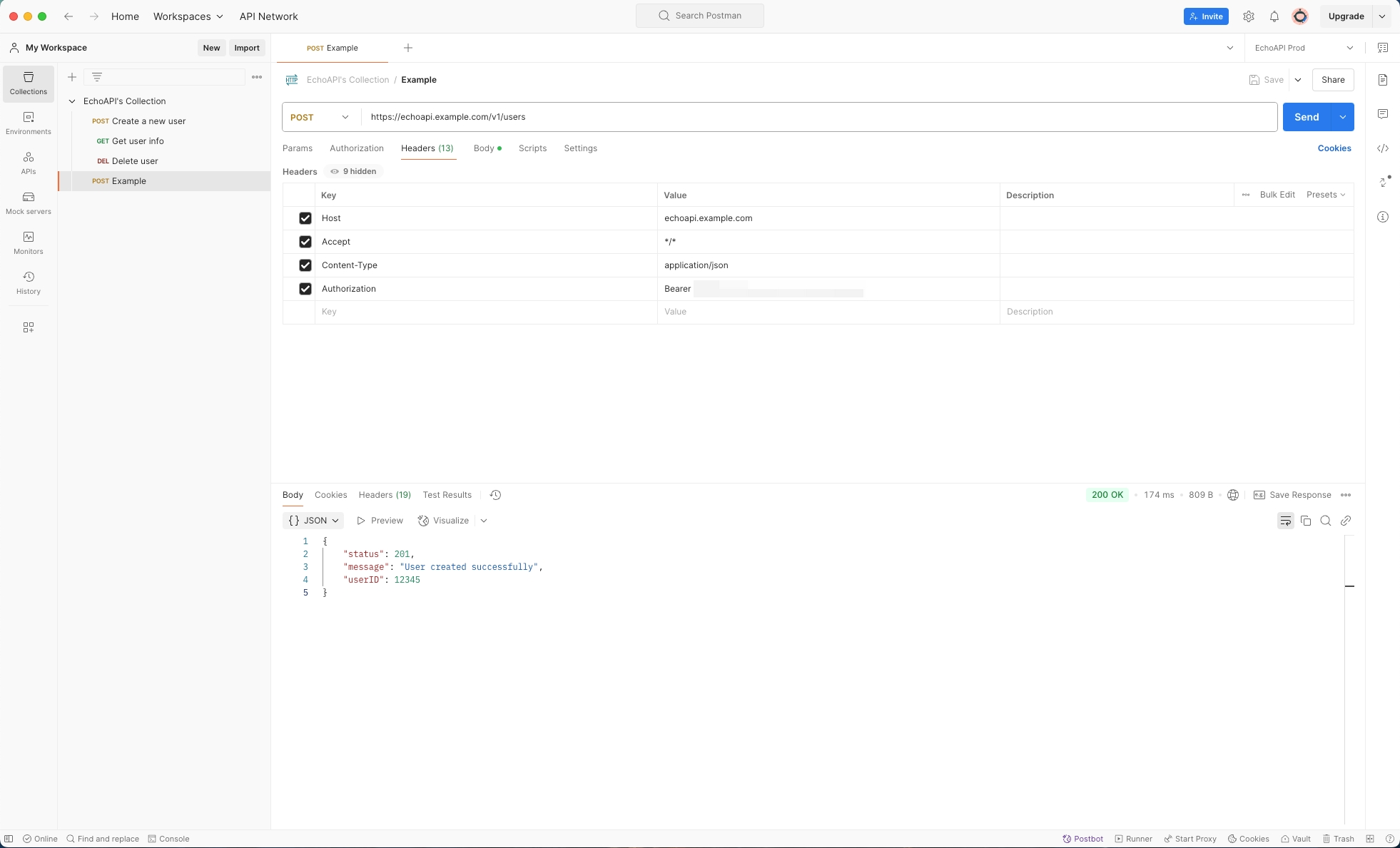Viewport: 1400px width, 848px height.
Task: Open Send button dropdown arrow
Action: (x=1343, y=117)
